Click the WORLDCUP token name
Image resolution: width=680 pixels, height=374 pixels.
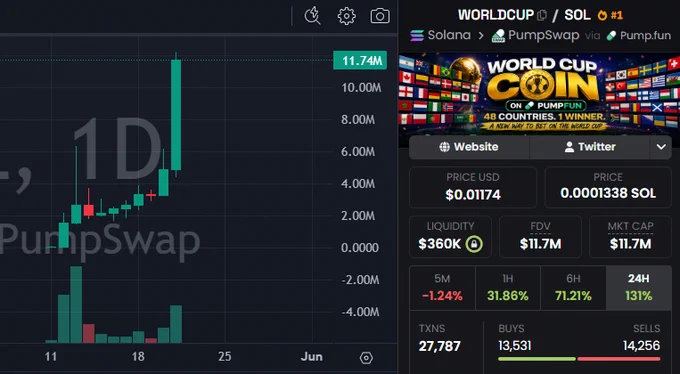click(x=496, y=15)
